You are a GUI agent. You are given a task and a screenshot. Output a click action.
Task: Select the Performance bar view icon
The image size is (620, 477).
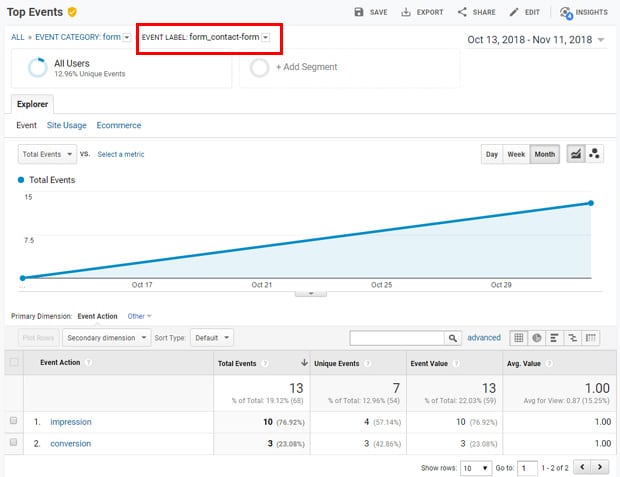(x=554, y=338)
